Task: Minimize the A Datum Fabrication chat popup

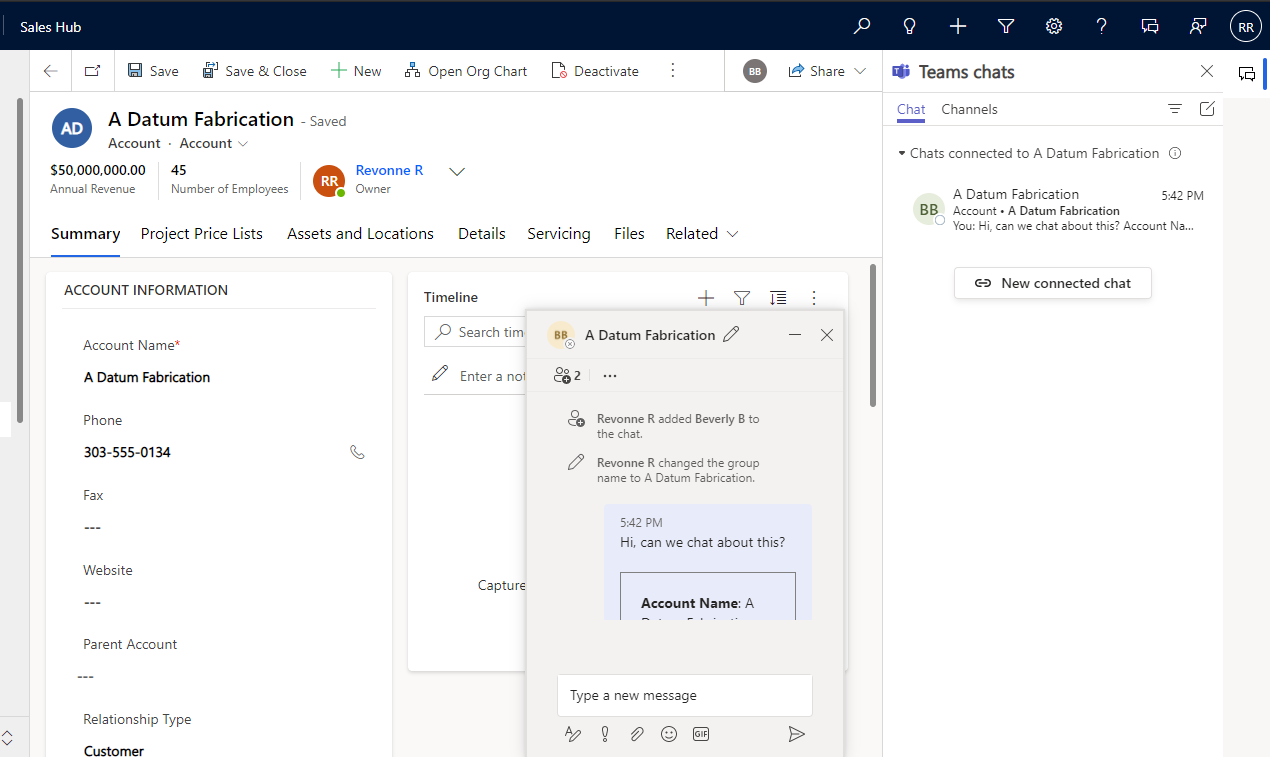Action: 795,335
